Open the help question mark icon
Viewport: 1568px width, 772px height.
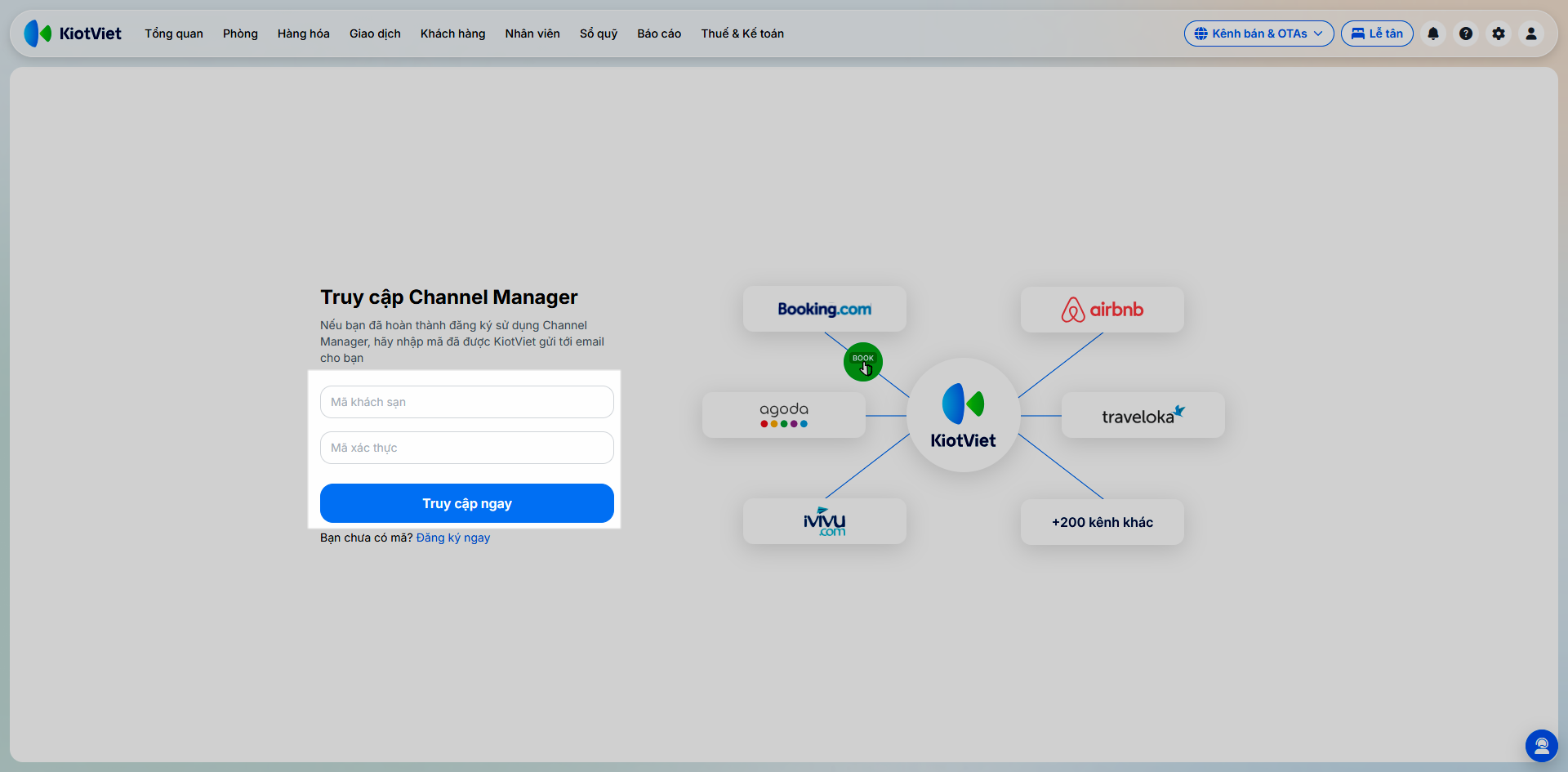[x=1466, y=33]
